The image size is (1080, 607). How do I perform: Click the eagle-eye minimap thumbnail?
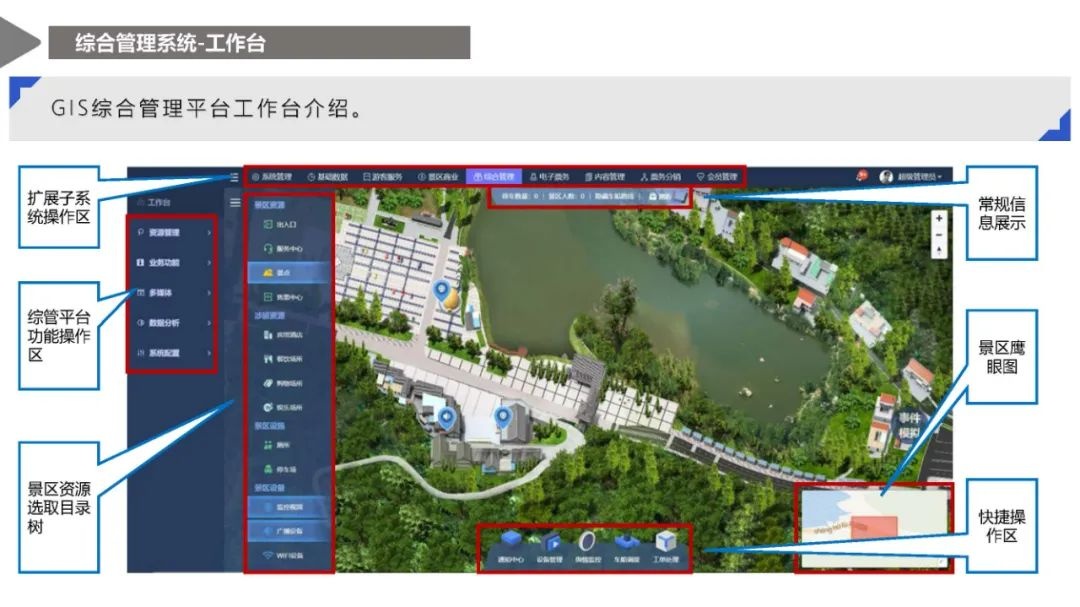point(874,528)
